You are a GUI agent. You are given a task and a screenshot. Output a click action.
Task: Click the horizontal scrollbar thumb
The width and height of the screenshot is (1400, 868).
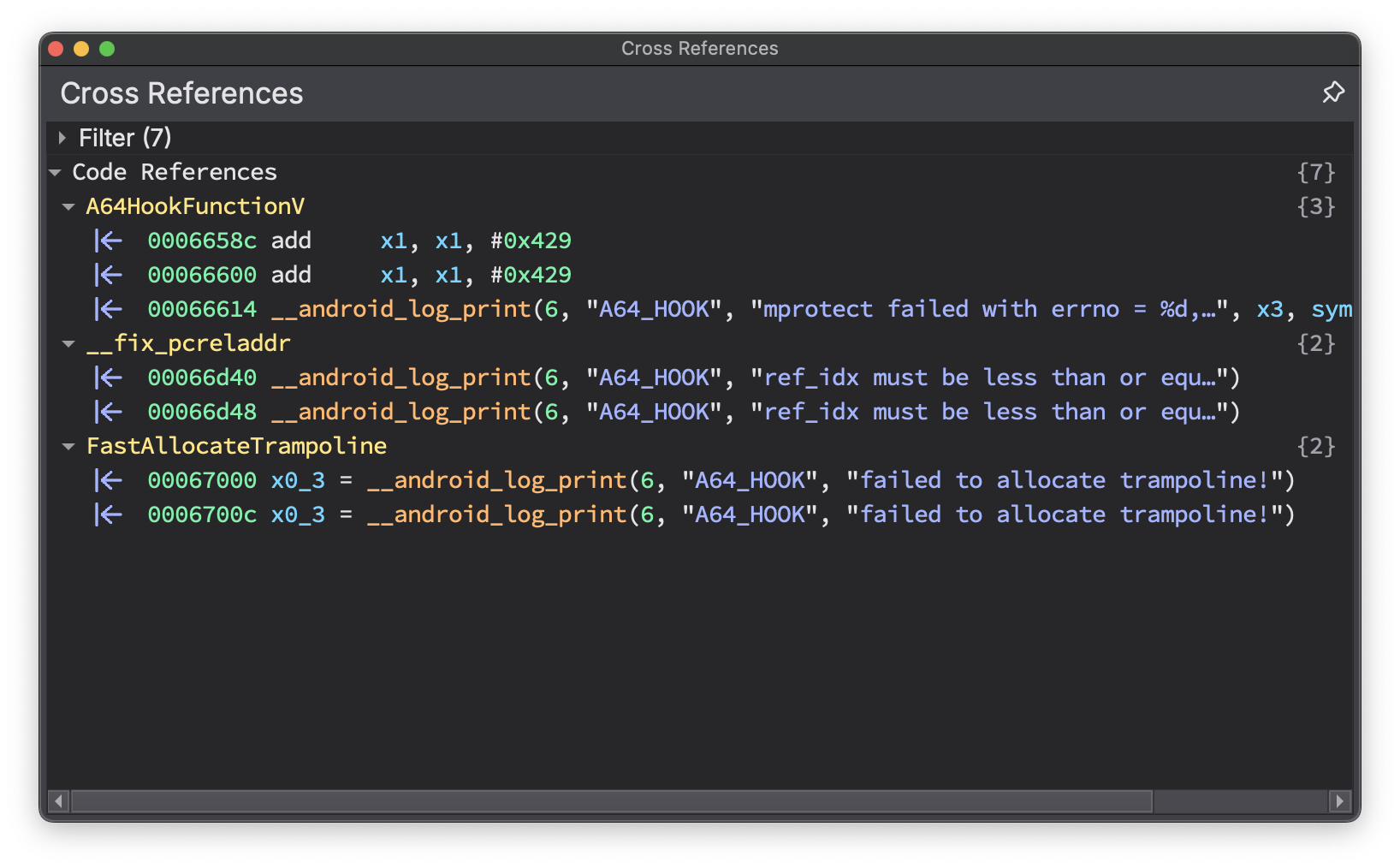pos(611,801)
